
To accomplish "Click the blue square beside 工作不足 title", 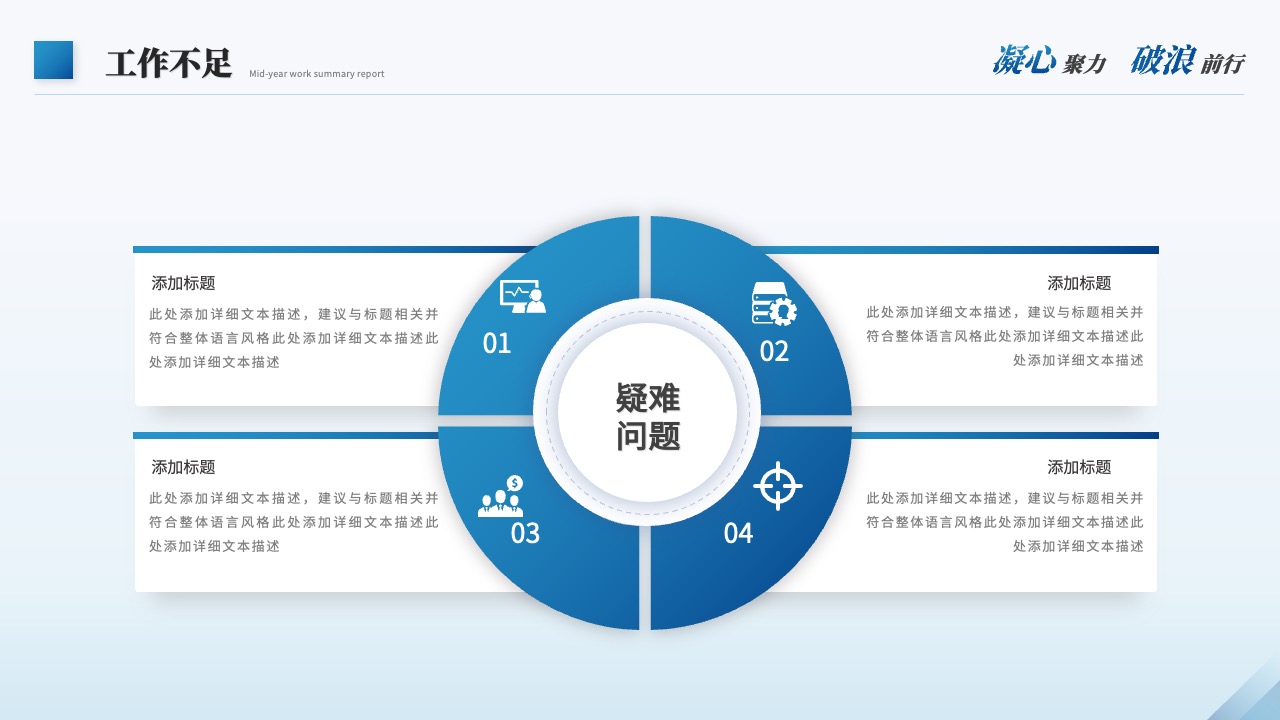I will tap(54, 60).
